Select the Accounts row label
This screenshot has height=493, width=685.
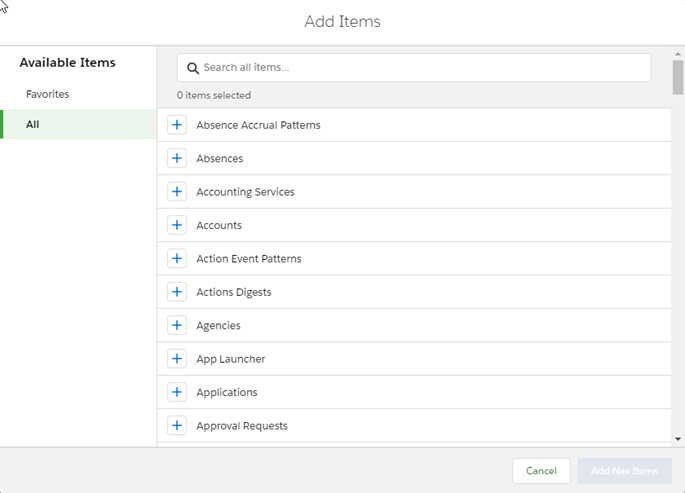(x=219, y=225)
